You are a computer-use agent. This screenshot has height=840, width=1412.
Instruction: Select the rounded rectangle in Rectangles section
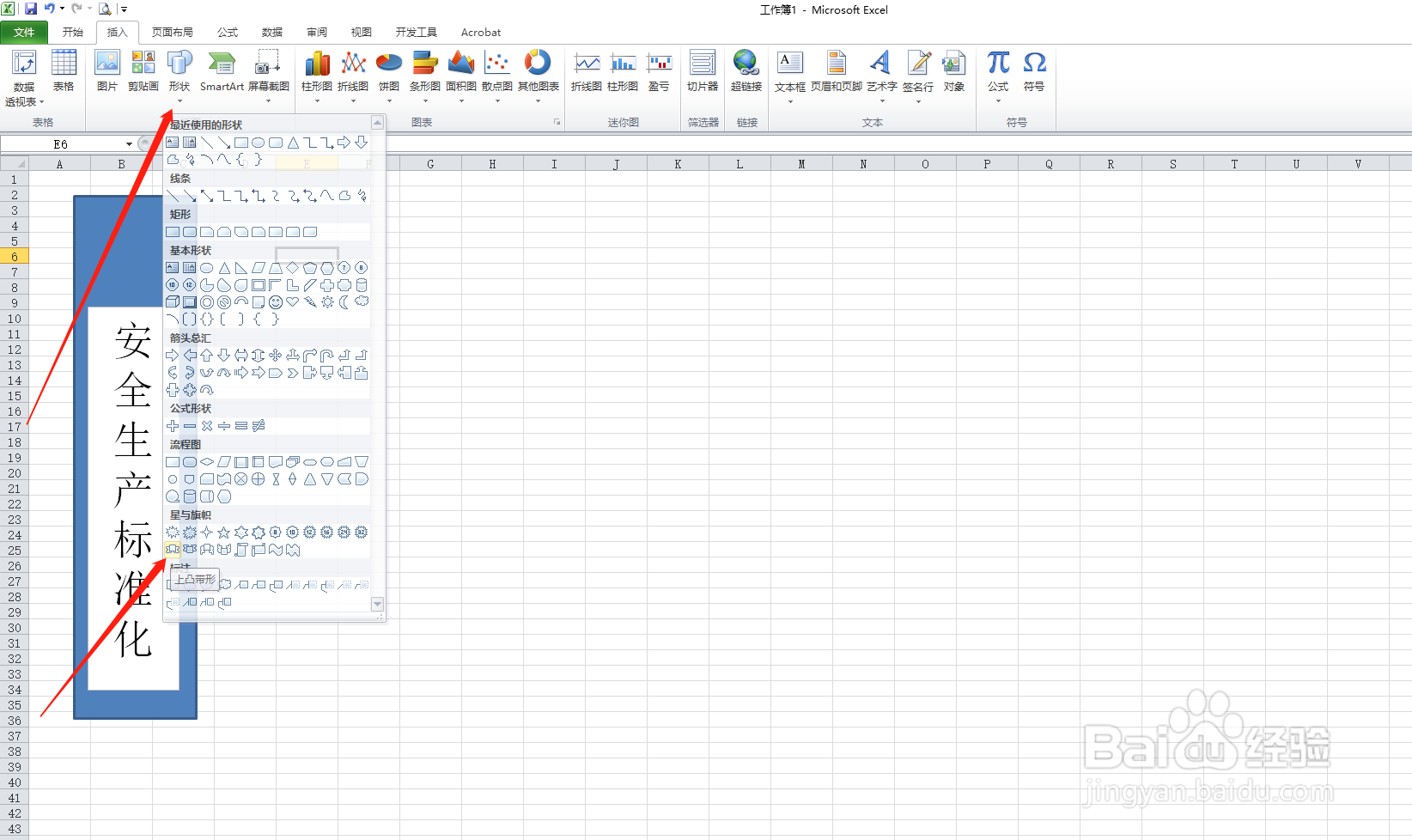coord(190,232)
